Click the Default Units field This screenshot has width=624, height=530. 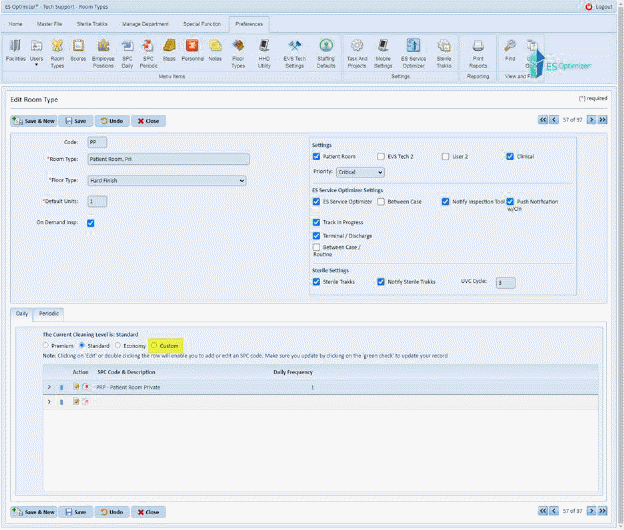[x=97, y=201]
